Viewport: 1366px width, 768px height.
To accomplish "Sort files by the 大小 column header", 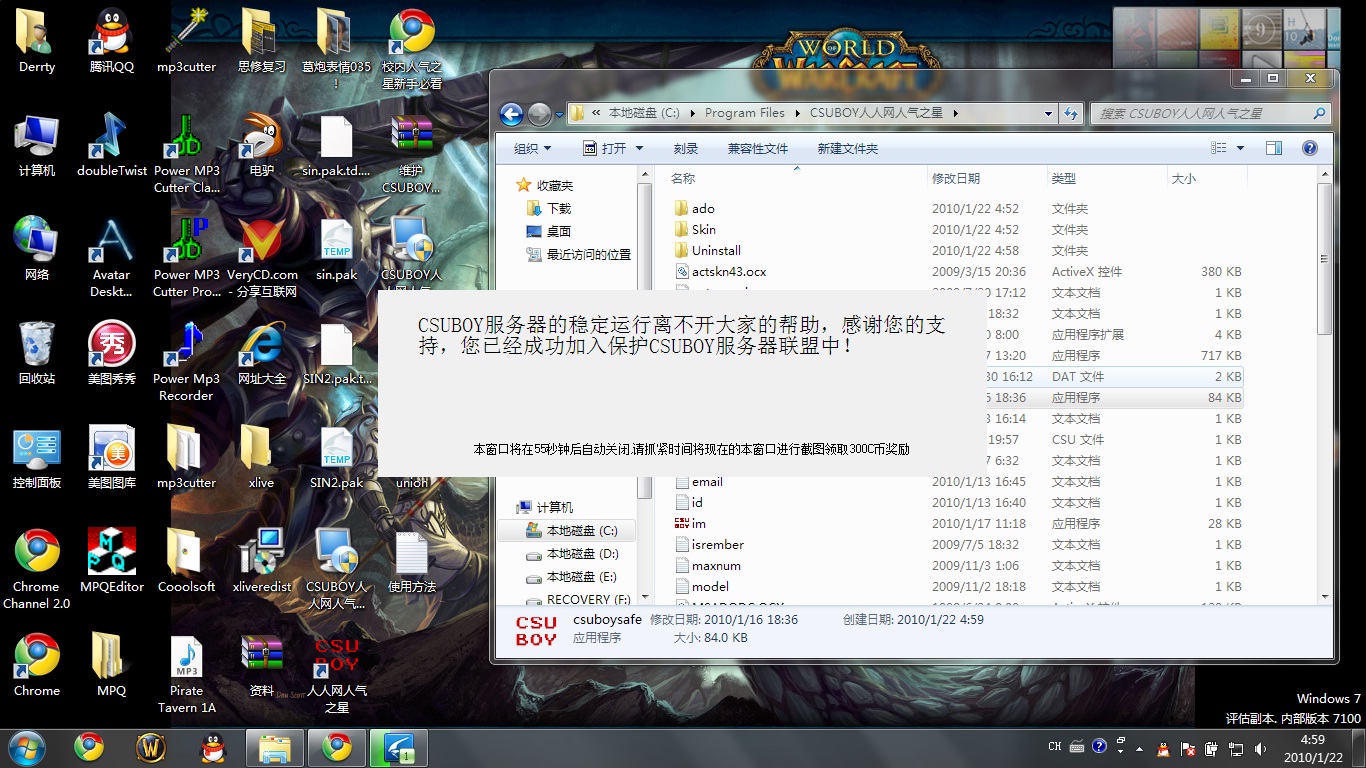I will [1206, 178].
